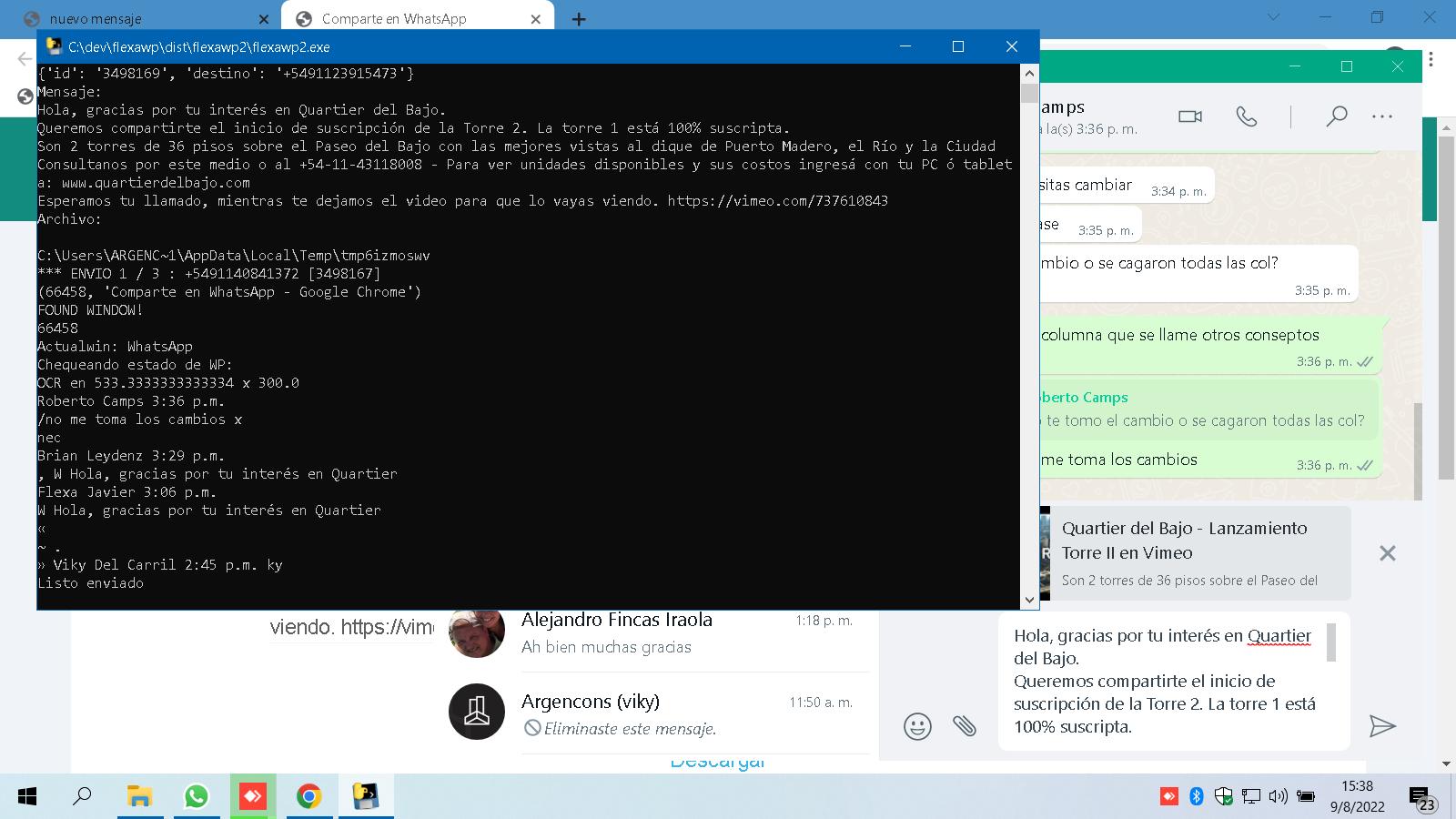The height and width of the screenshot is (819, 1456).
Task: Open the WhatsApp chat three-dots menu
Action: [x=1382, y=116]
